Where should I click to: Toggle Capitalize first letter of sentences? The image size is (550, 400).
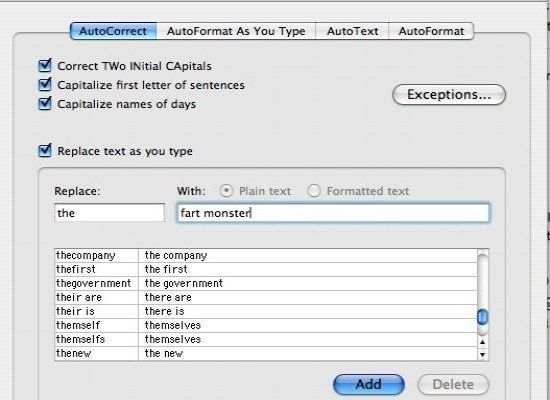click(45, 85)
